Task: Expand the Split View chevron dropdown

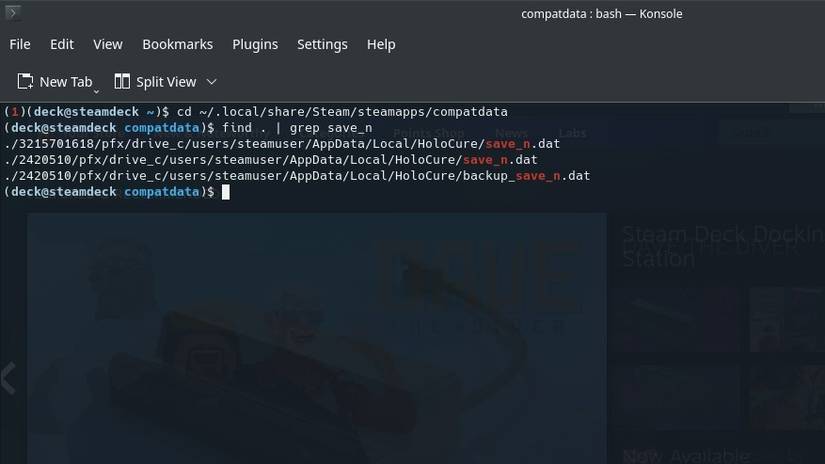Action: coord(212,82)
